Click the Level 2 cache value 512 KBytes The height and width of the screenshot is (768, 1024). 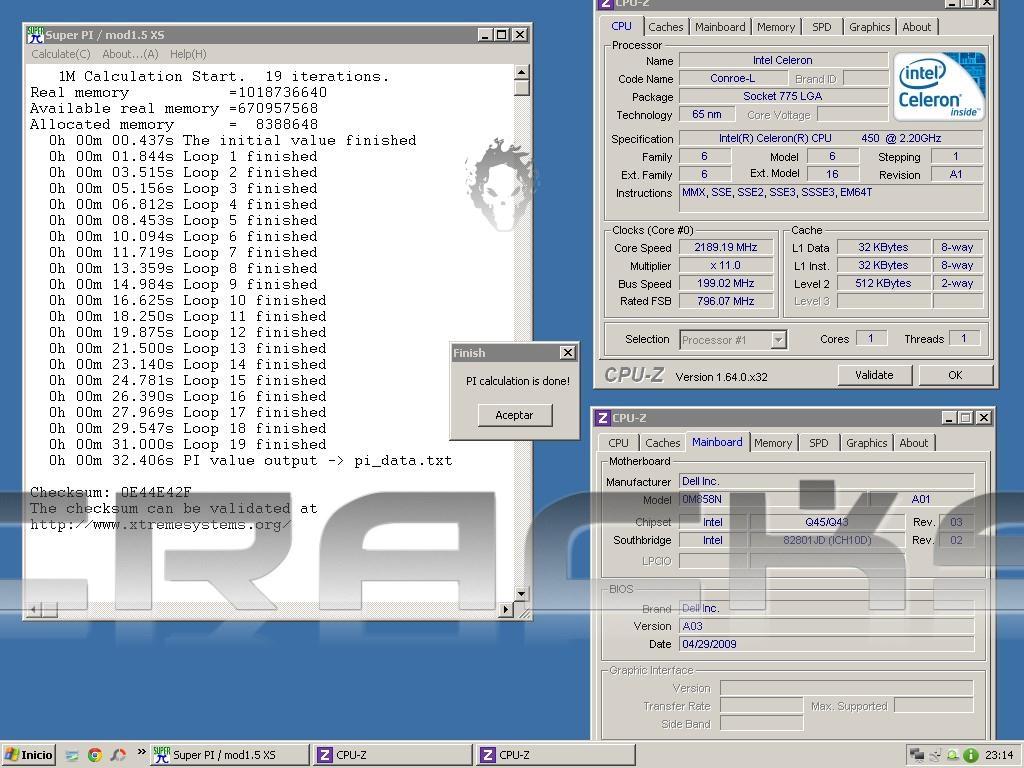pyautogui.click(x=884, y=283)
